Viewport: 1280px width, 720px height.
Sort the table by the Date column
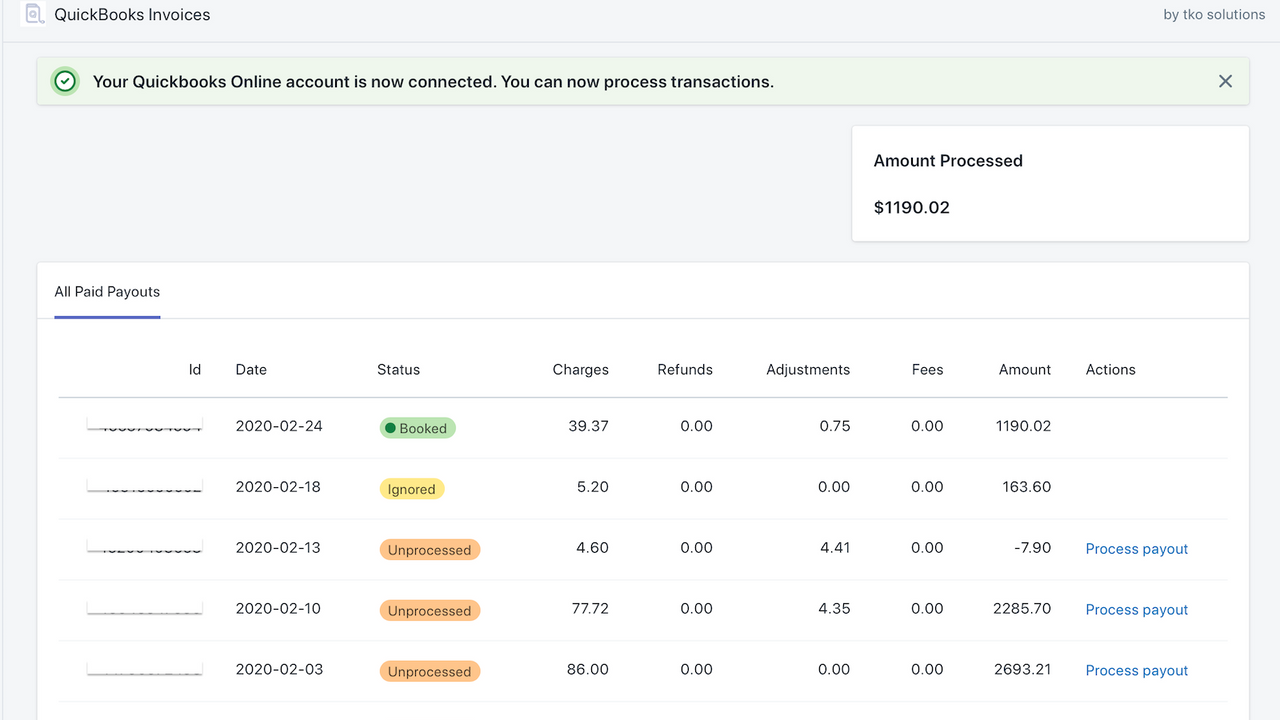point(251,369)
